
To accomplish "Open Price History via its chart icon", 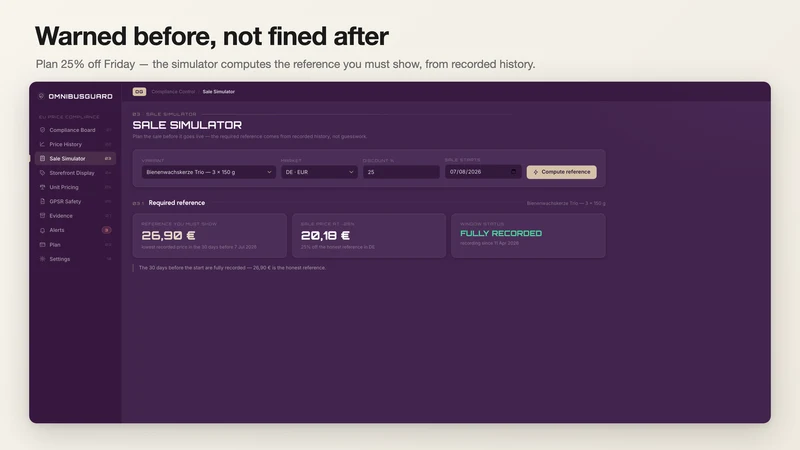I will click(42, 144).
